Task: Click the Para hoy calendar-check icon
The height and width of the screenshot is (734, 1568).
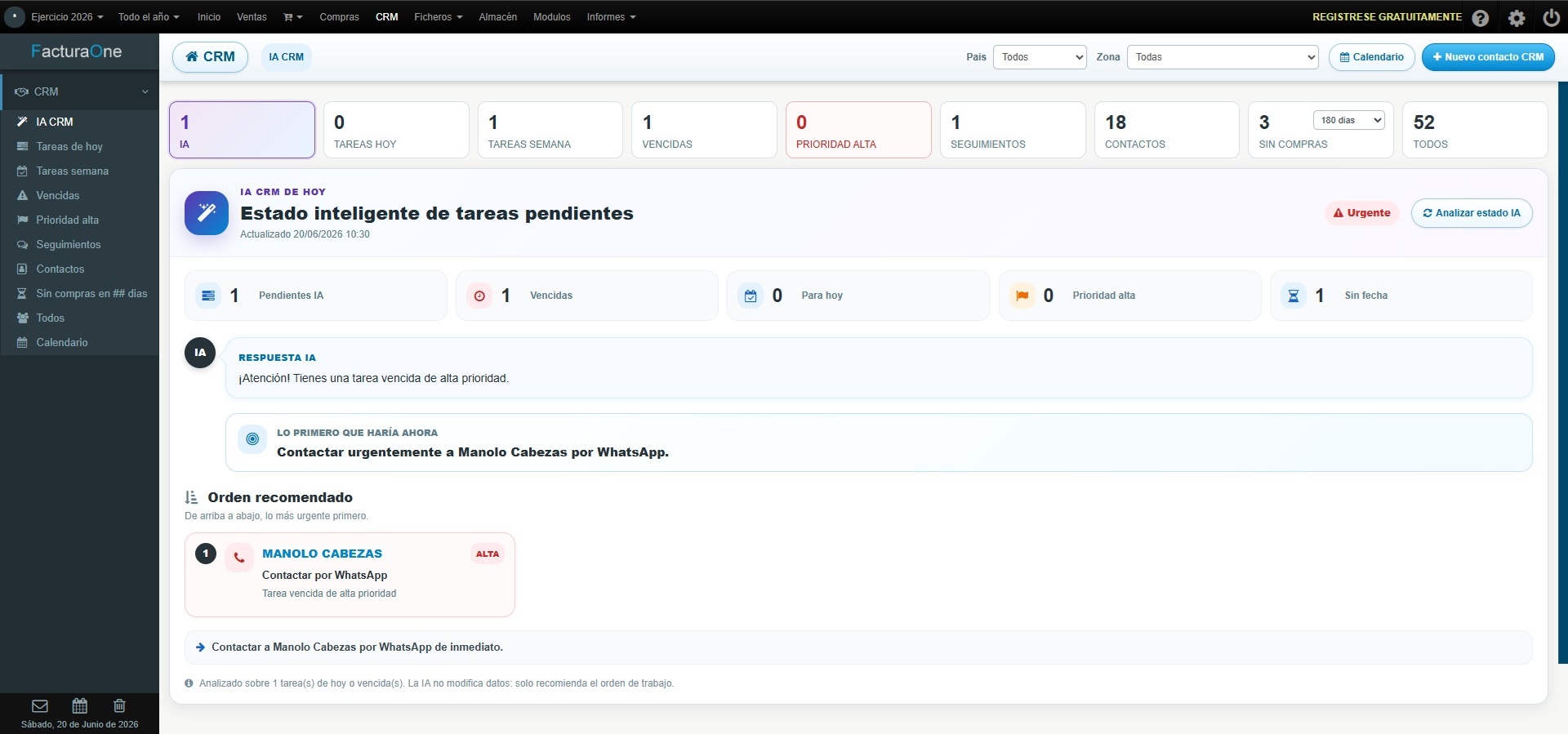Action: click(x=751, y=296)
